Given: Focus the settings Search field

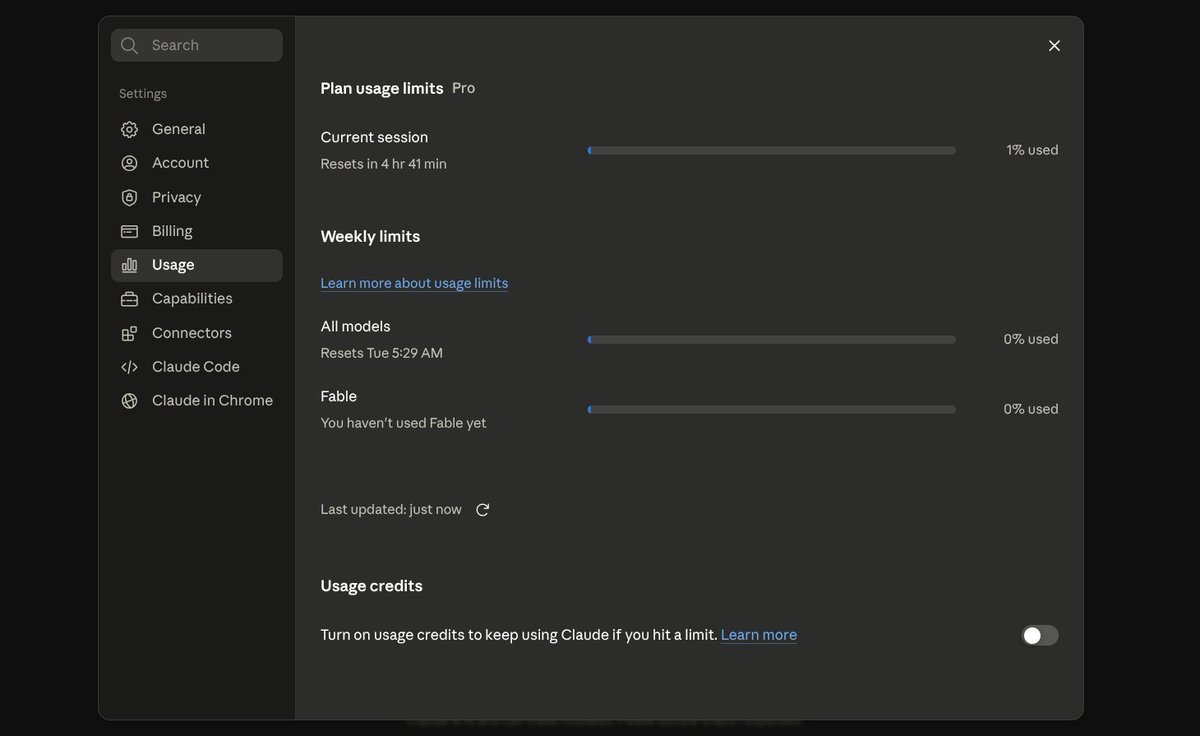Looking at the screenshot, I should click(x=197, y=45).
